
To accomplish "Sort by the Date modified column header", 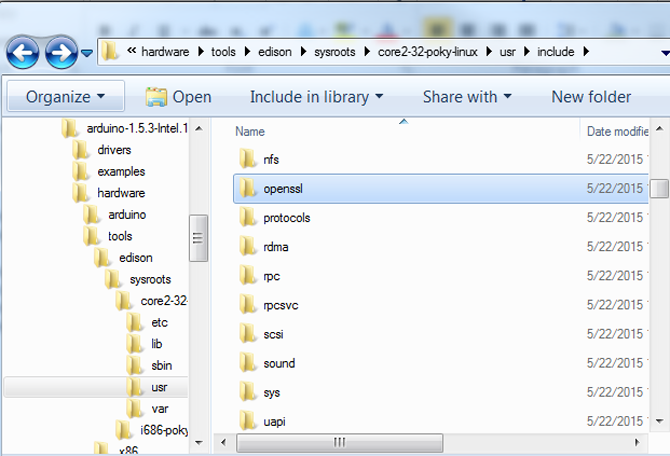I will tap(617, 131).
